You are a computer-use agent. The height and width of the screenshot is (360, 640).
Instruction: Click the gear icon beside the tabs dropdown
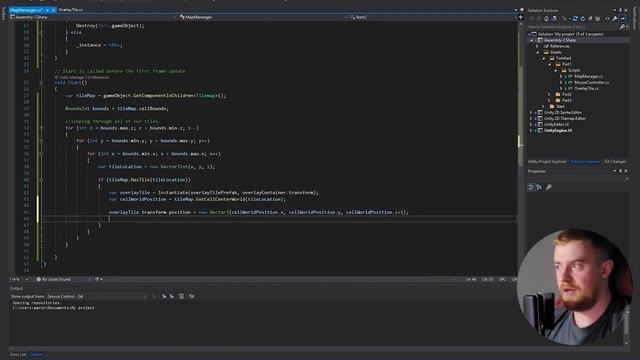pos(522,10)
